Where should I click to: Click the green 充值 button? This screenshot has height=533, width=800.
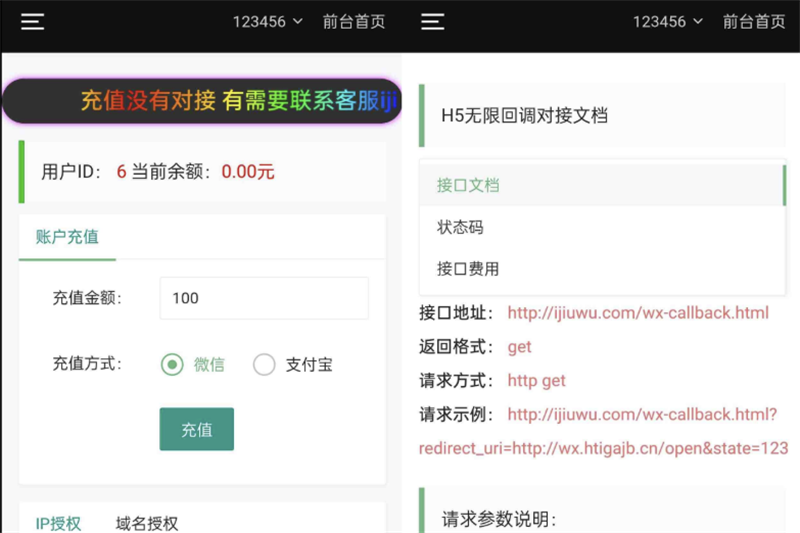(196, 429)
